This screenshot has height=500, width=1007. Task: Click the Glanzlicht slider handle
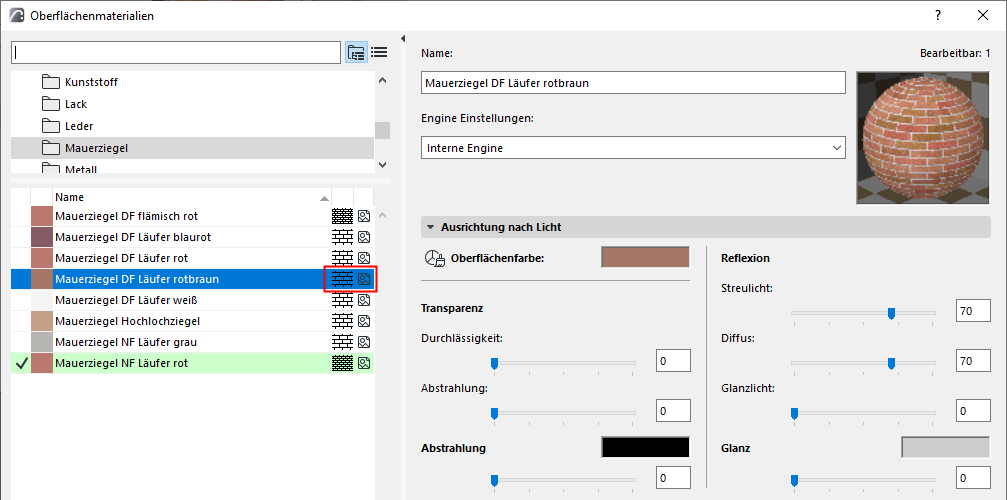pos(794,413)
